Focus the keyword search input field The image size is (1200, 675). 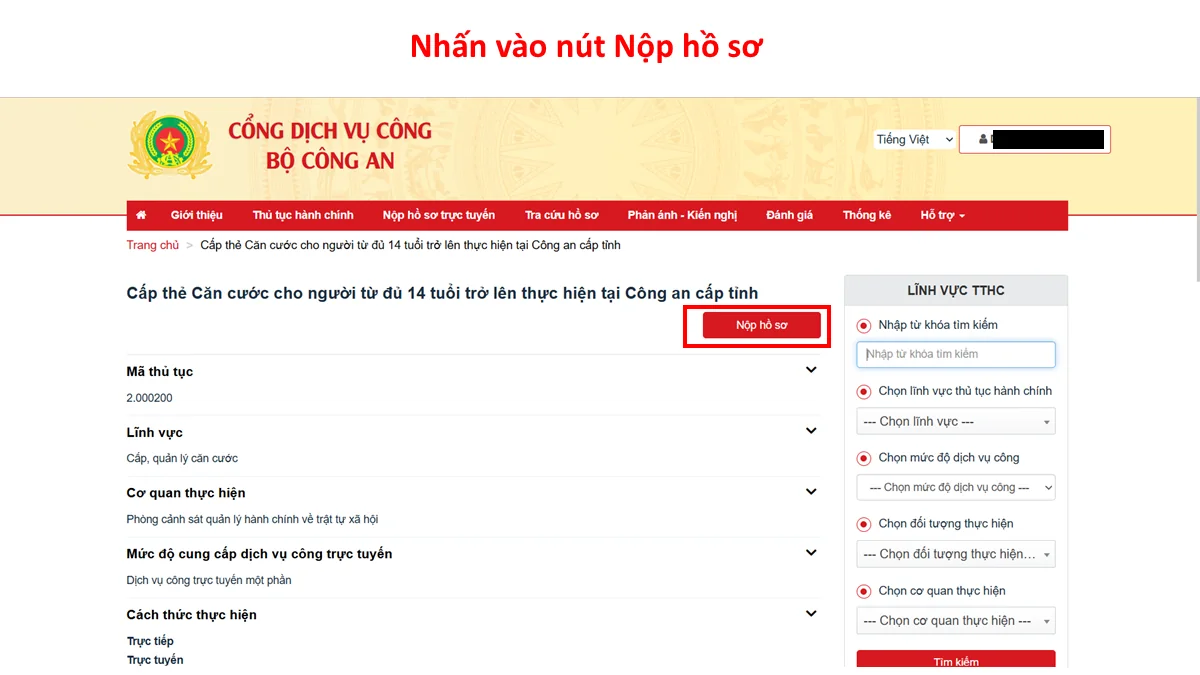pyautogui.click(x=956, y=354)
